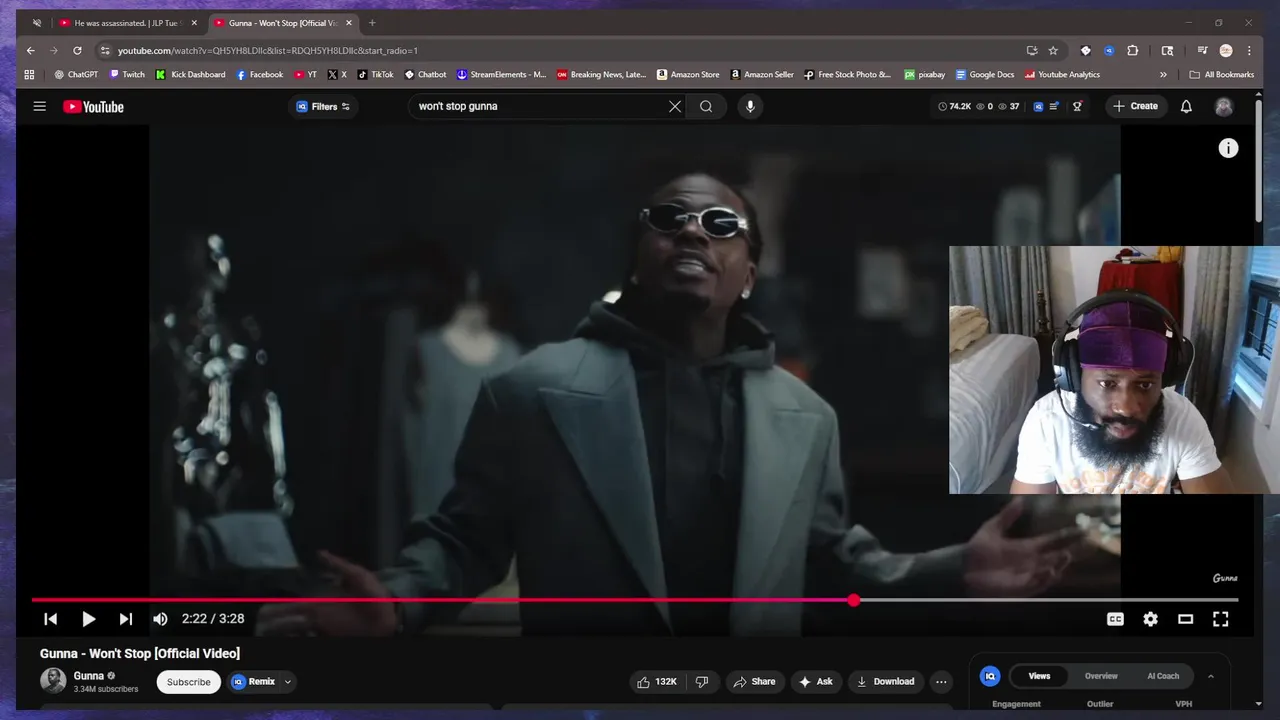
Task: Open the player settings gear
Action: tap(1150, 619)
